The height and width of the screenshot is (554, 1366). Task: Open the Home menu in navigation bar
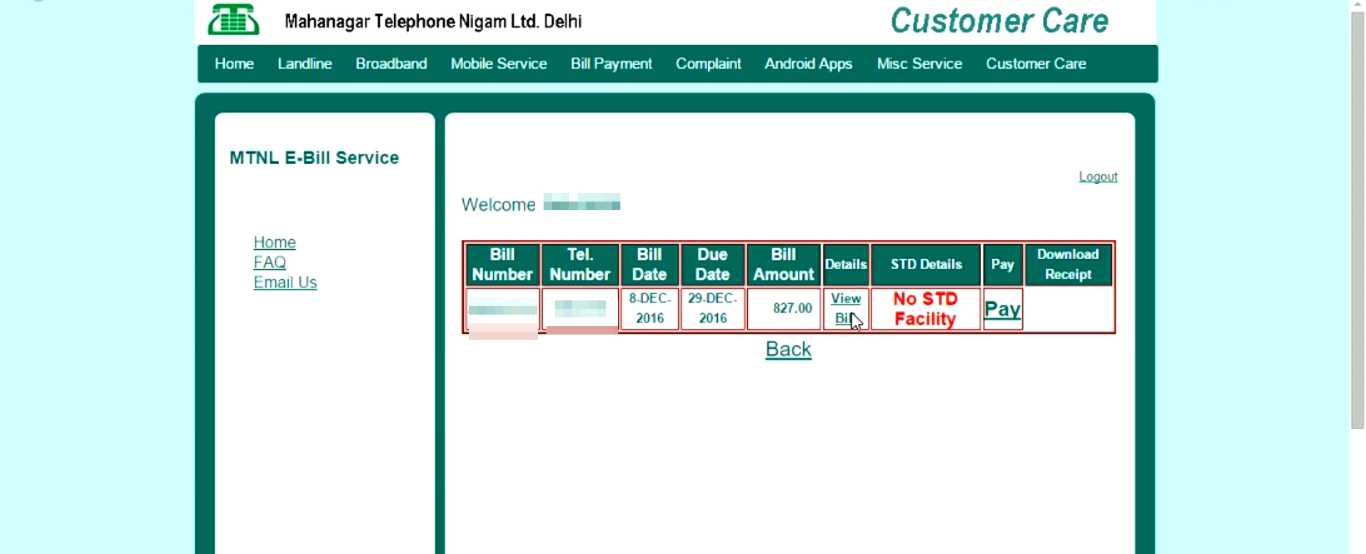point(234,64)
